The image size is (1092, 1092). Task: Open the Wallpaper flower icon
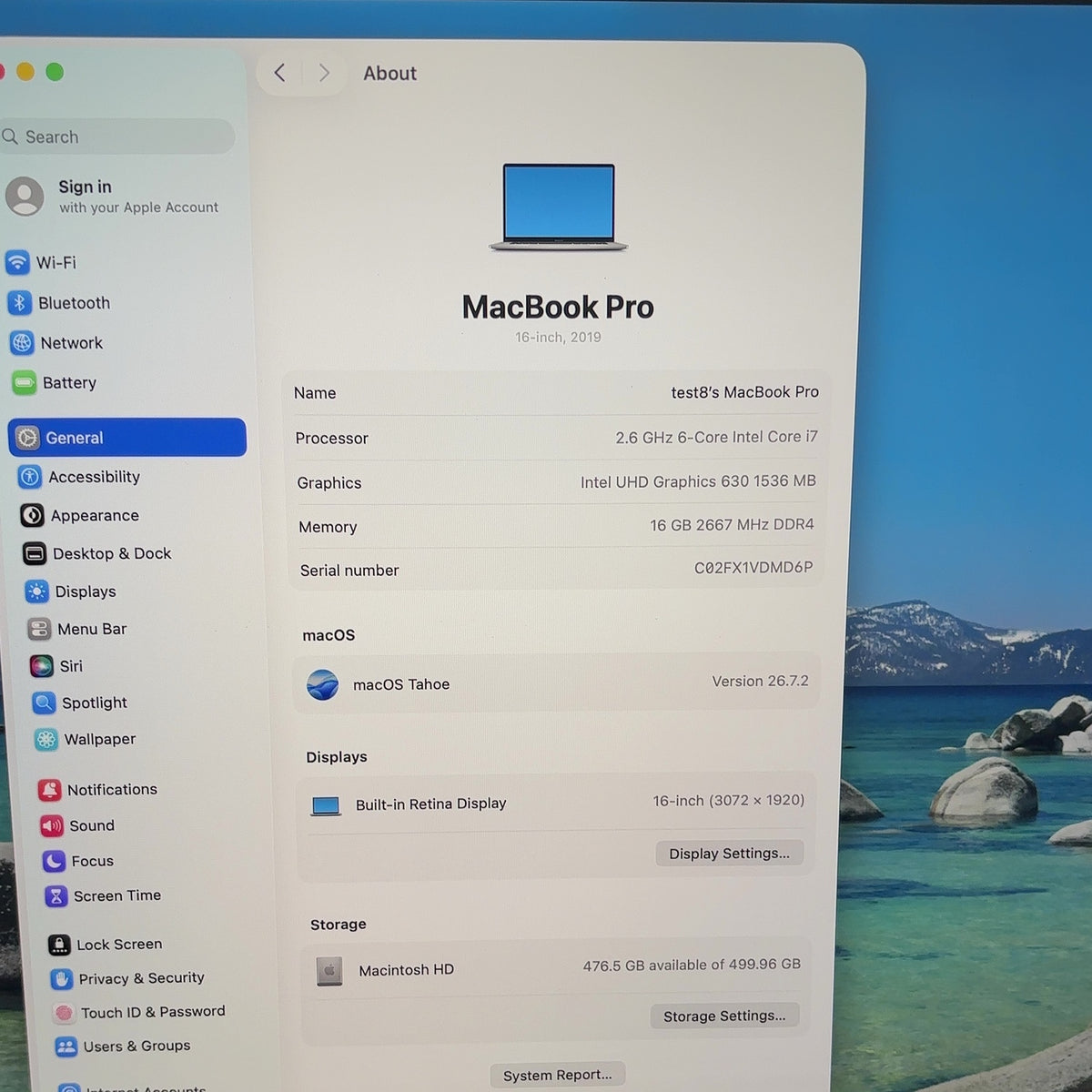(45, 739)
